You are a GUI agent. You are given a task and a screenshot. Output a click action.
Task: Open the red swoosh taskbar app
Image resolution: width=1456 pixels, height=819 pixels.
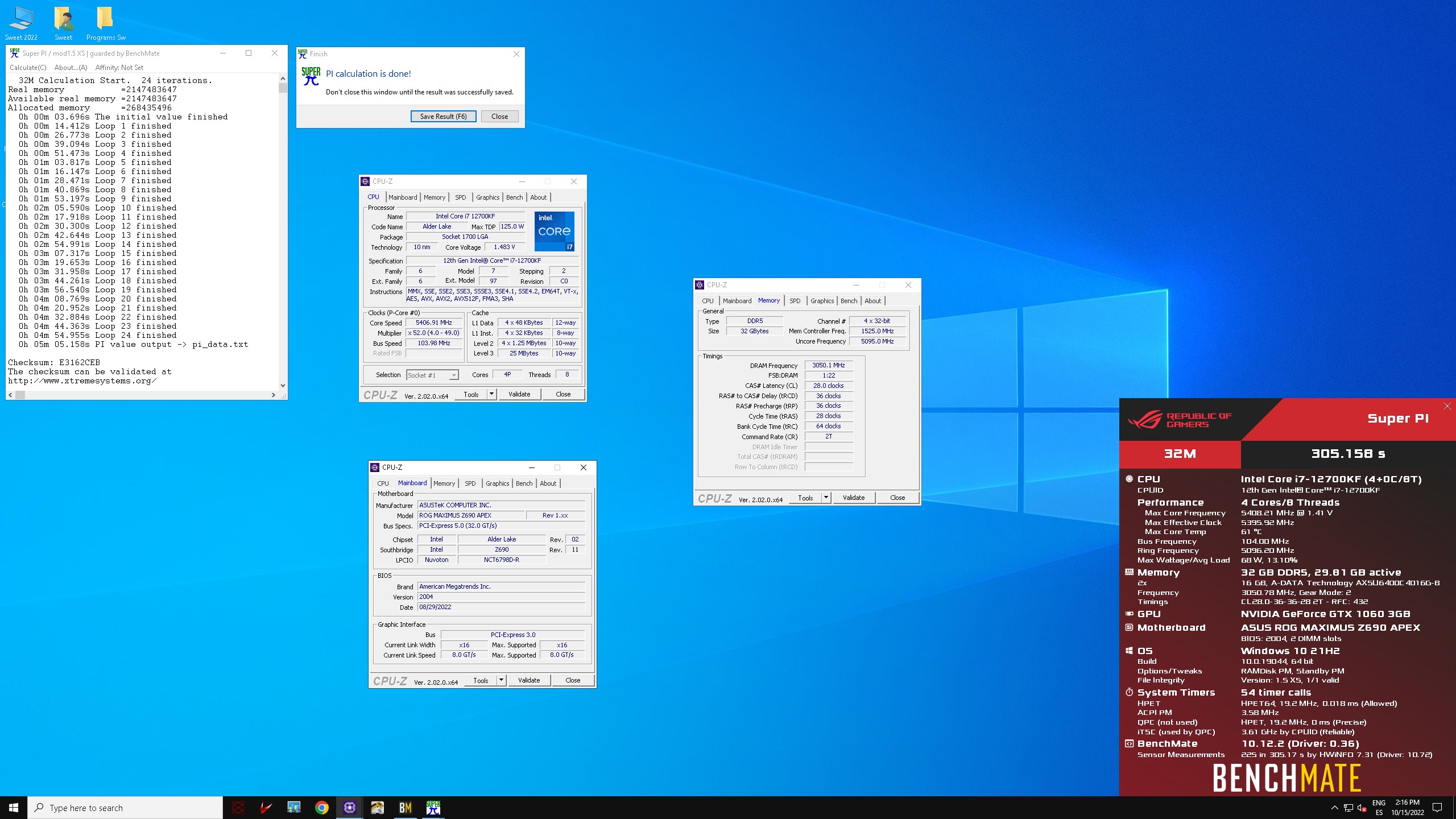266,808
